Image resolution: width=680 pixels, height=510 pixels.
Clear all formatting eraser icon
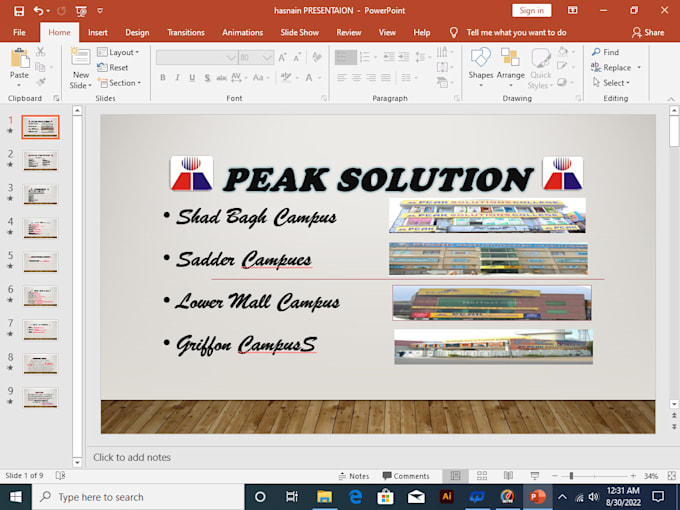coord(317,57)
